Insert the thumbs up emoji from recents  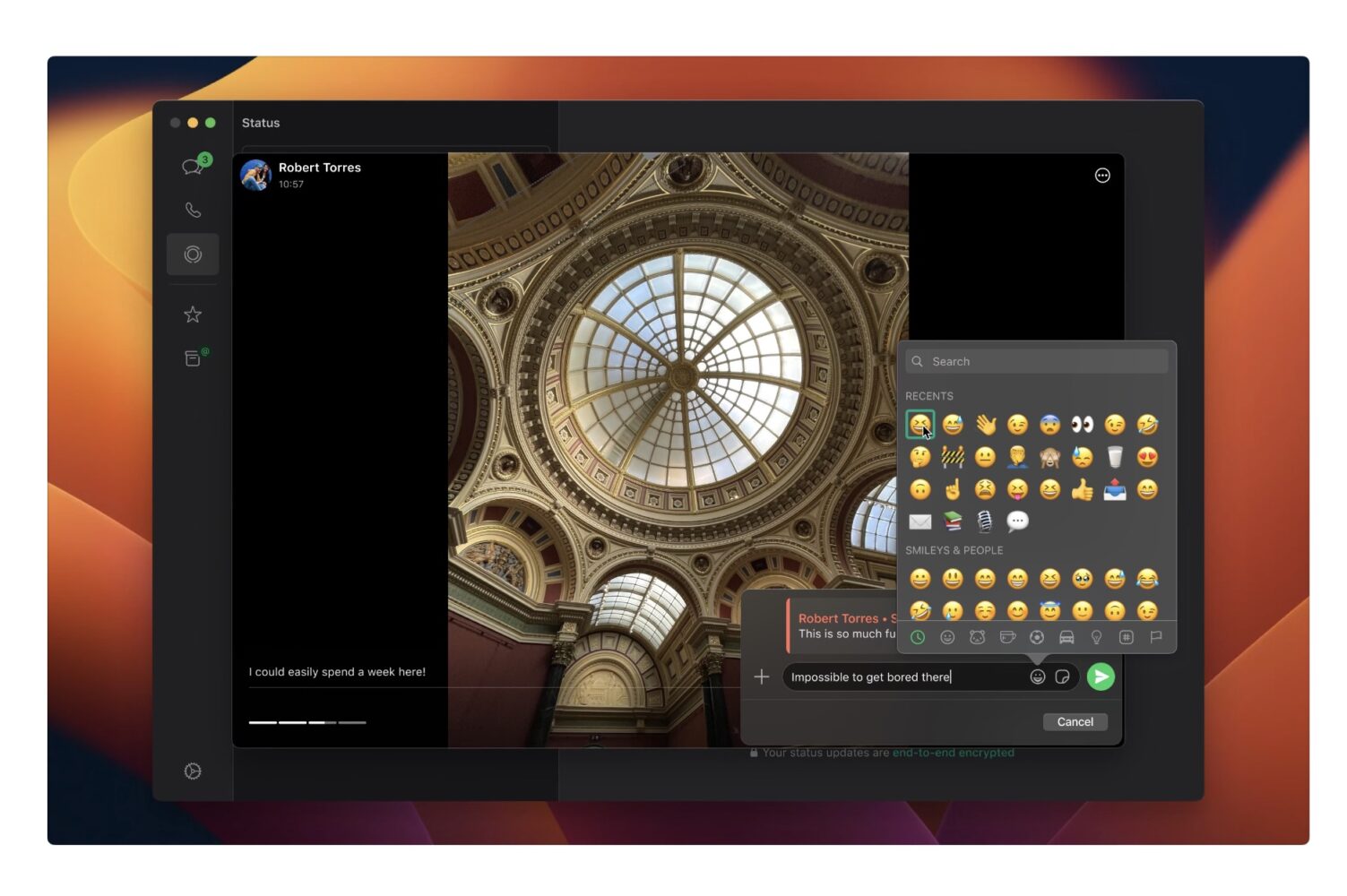pyautogui.click(x=1082, y=489)
